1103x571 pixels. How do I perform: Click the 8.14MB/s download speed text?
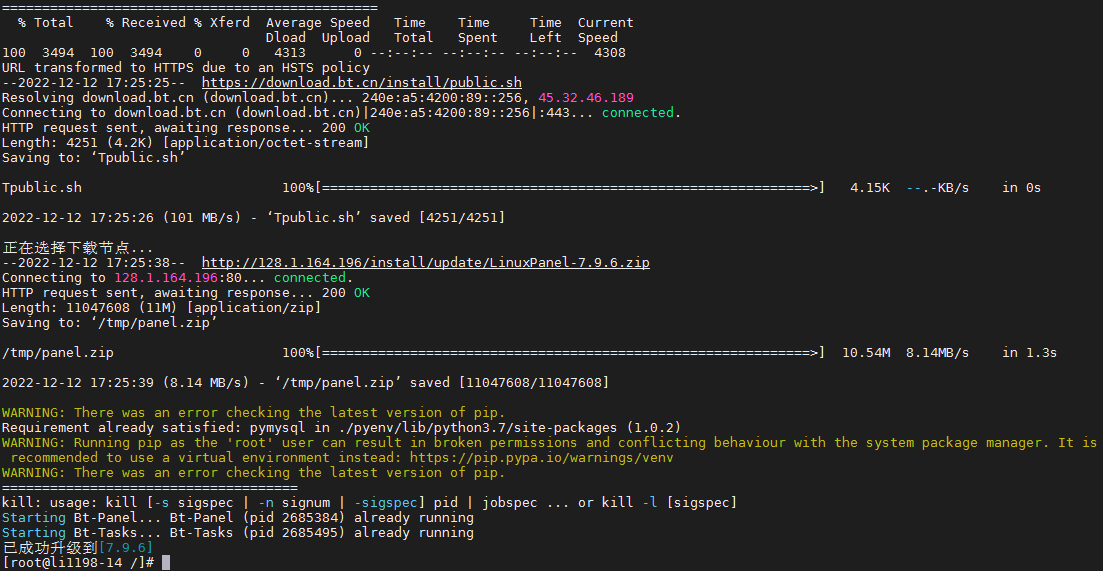937,353
